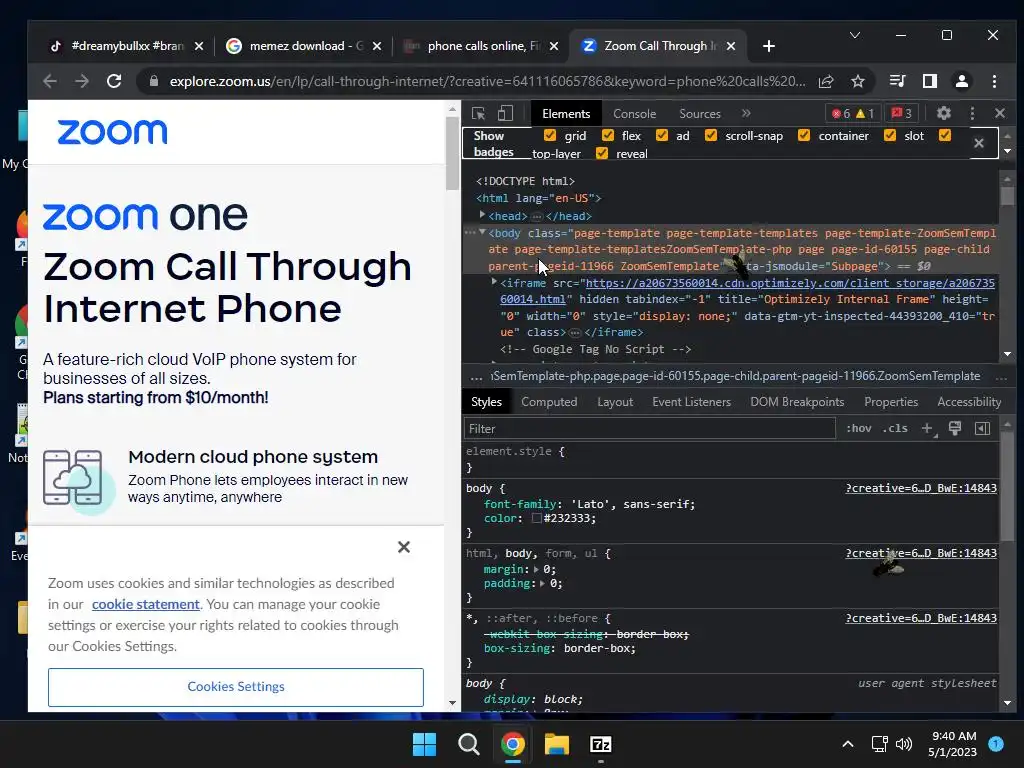
Task: Open Chrome's three-dot menu
Action: (994, 81)
